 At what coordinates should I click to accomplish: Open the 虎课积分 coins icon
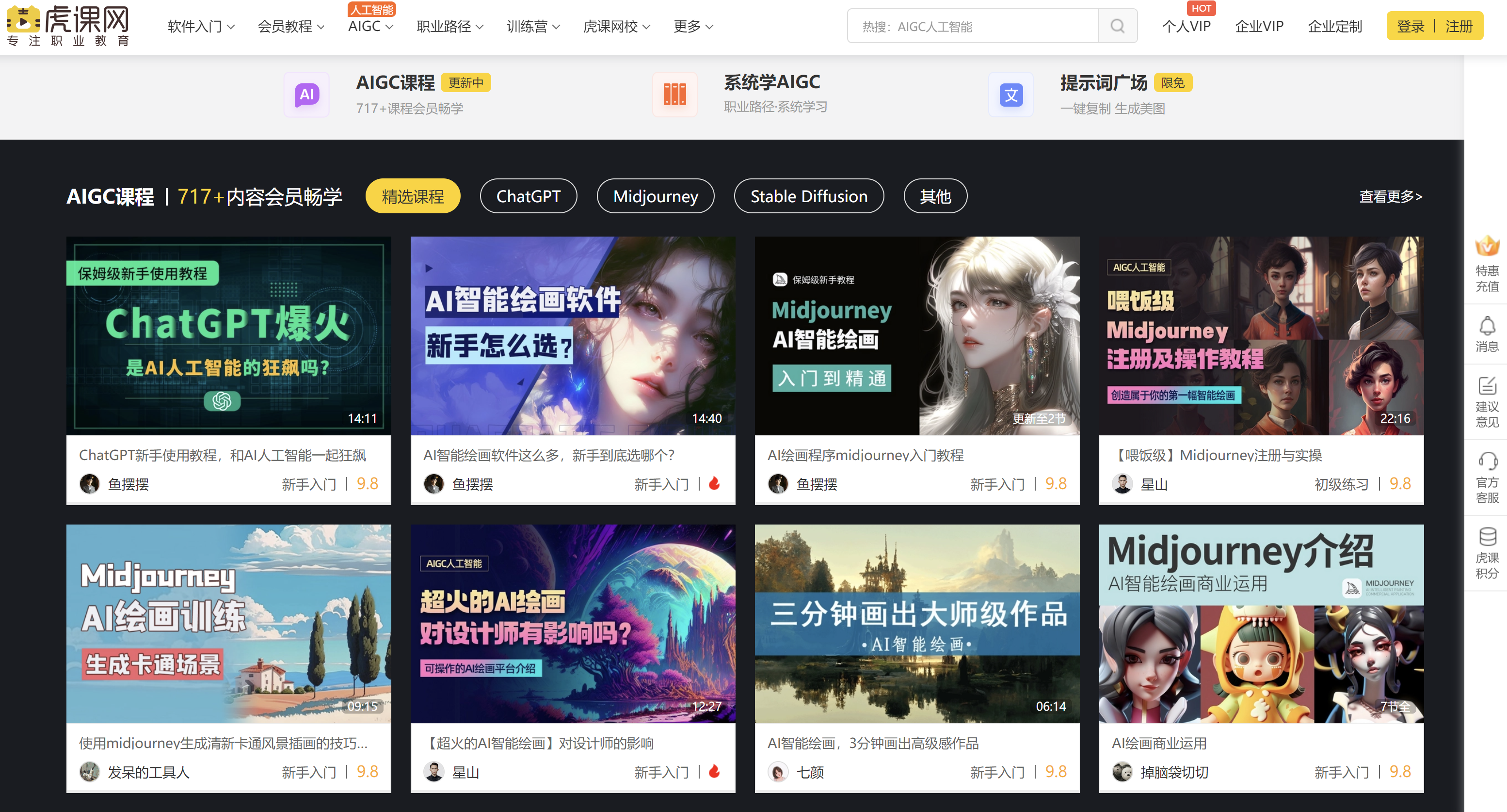pos(1487,537)
